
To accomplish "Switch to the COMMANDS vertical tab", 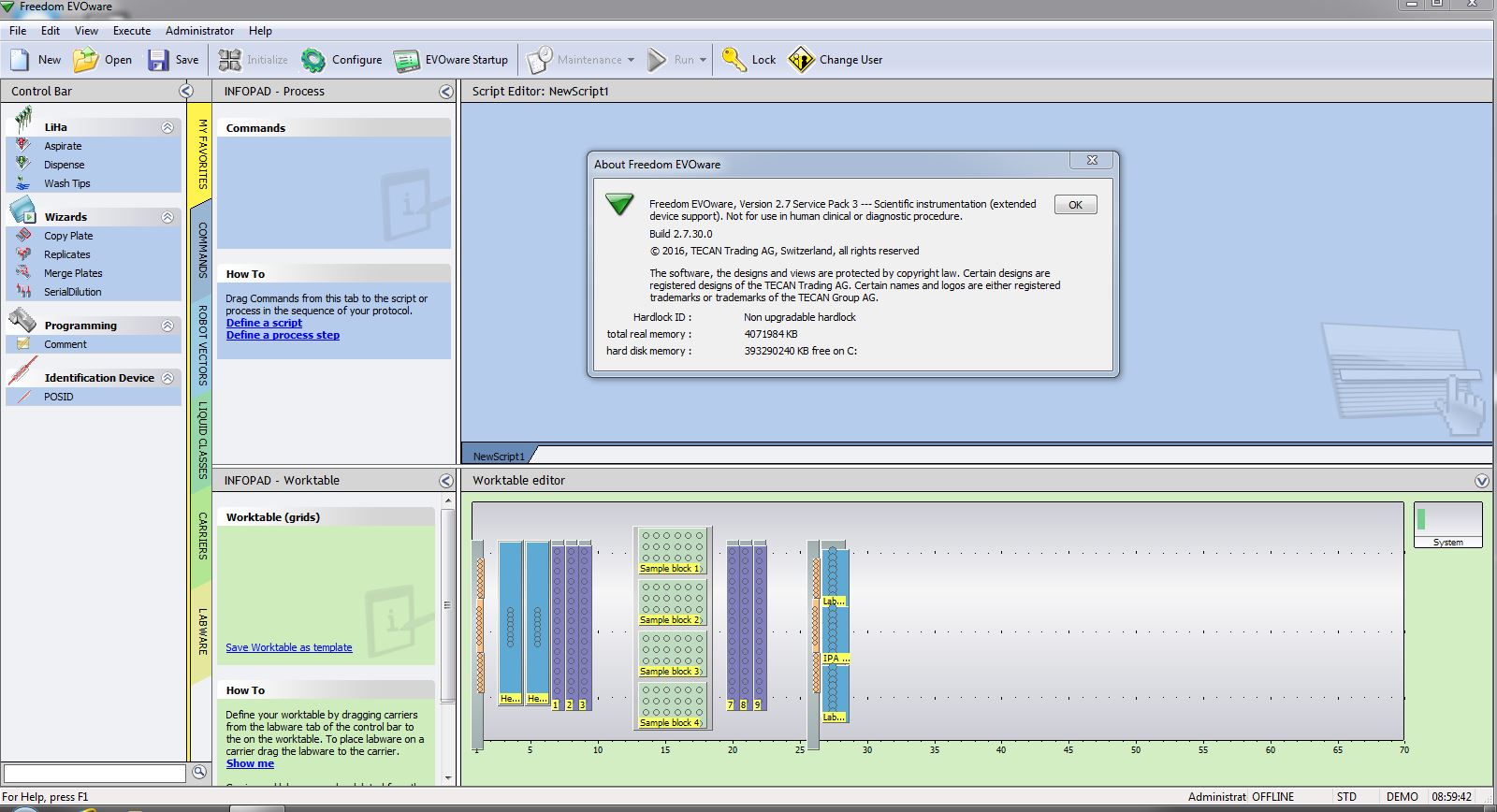I will pyautogui.click(x=201, y=250).
